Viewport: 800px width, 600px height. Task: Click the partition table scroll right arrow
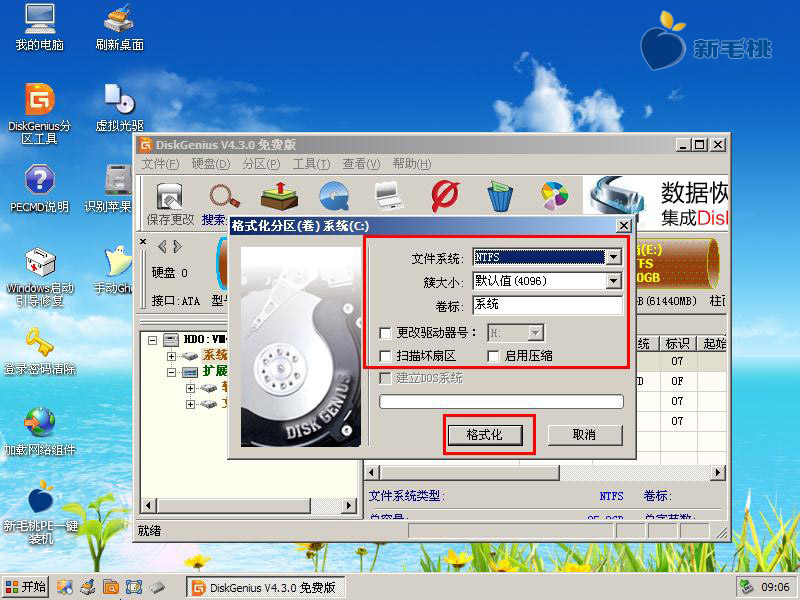[718, 472]
